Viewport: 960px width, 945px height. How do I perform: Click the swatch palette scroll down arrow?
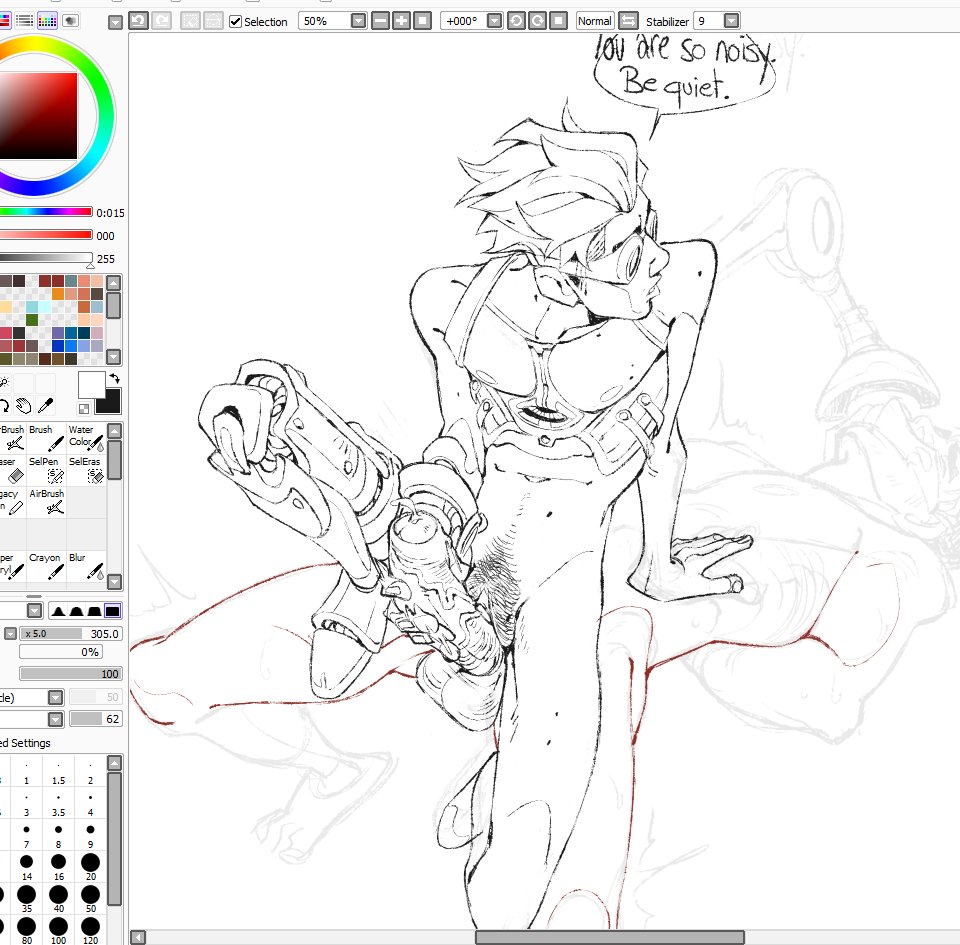[x=113, y=356]
